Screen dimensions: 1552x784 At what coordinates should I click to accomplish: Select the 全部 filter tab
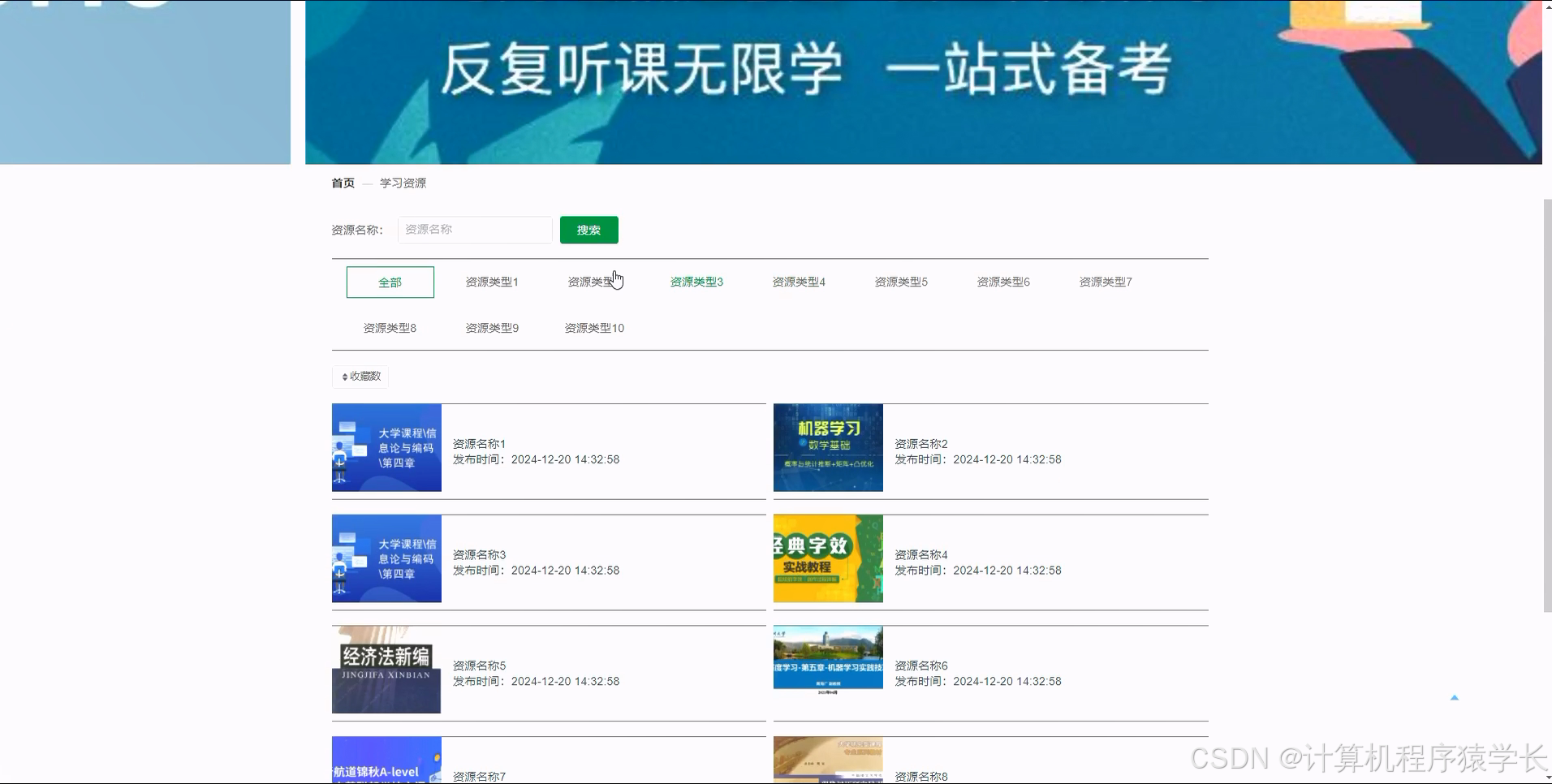390,282
